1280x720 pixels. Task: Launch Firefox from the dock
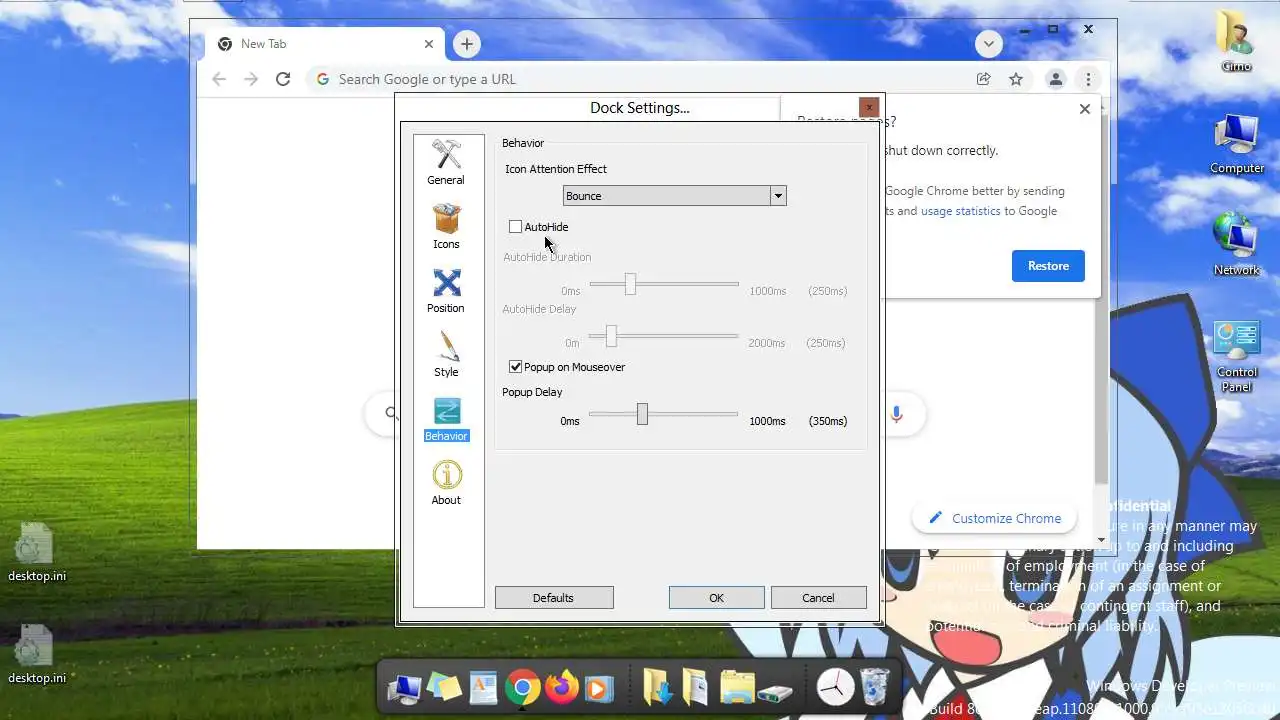(x=562, y=688)
